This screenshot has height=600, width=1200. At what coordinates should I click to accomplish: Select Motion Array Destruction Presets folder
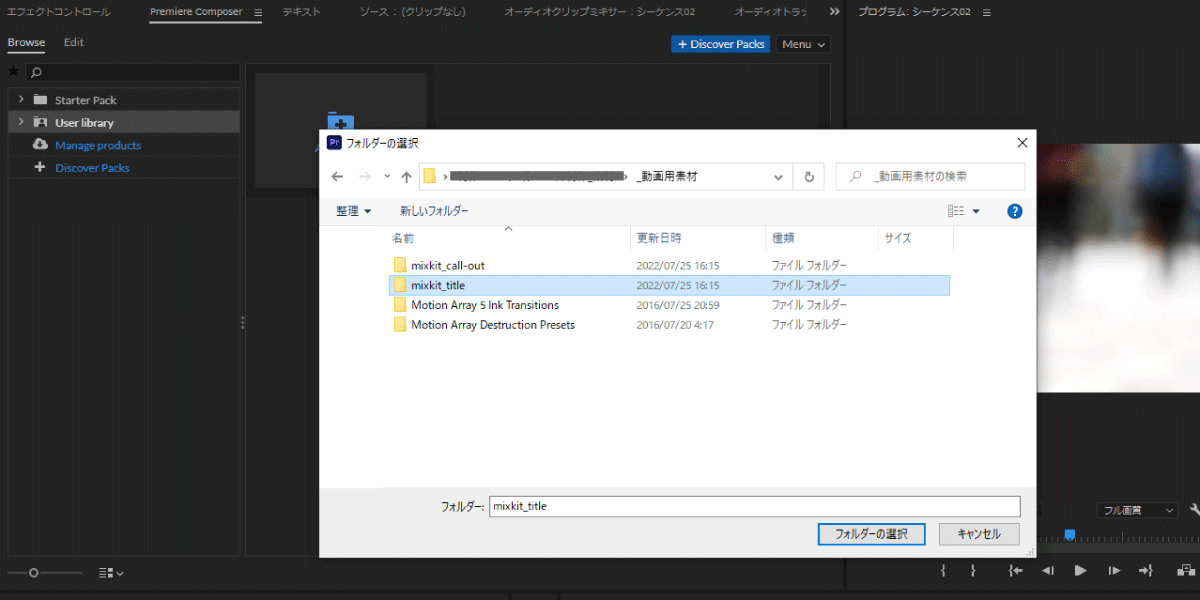pyautogui.click(x=669, y=325)
